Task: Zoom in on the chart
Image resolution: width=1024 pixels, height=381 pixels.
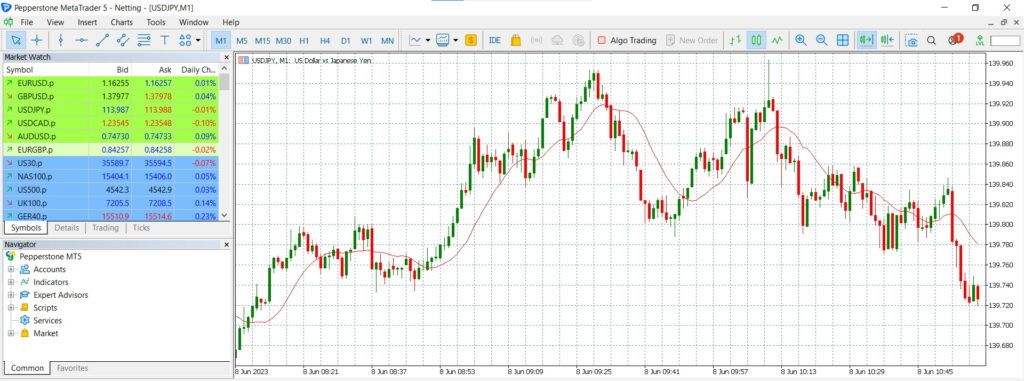Action: 801,40
